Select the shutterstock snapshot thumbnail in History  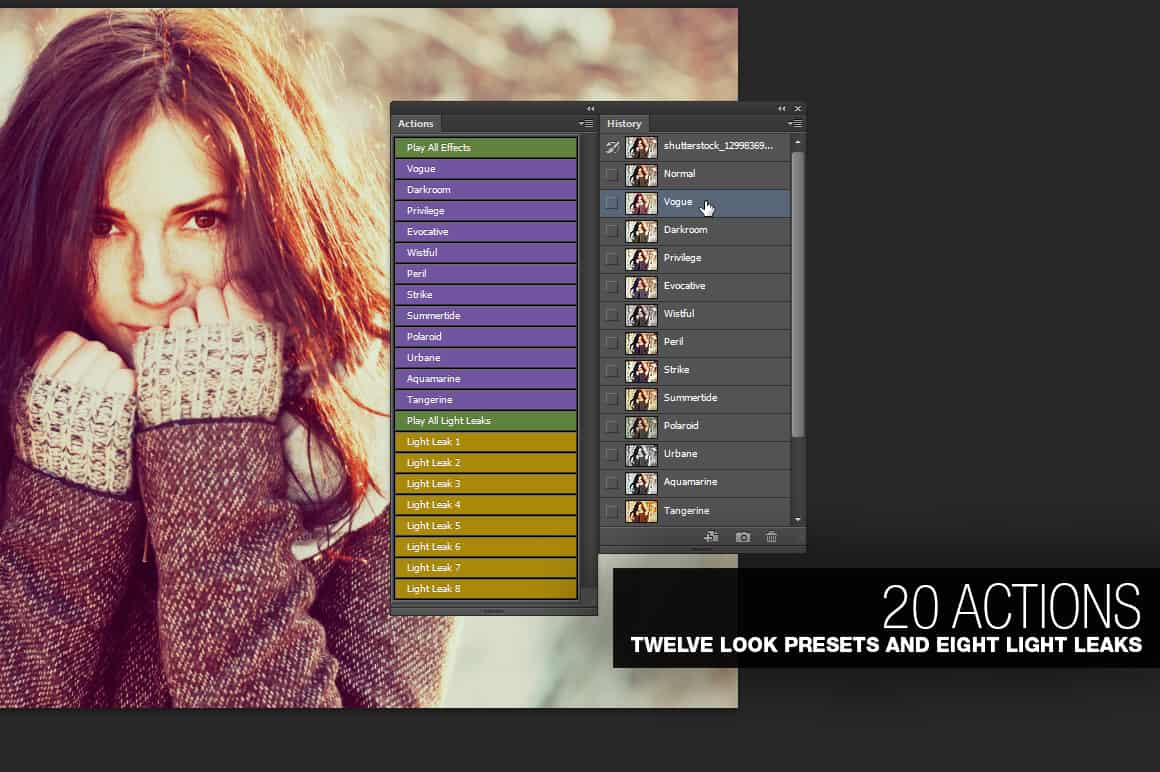641,147
